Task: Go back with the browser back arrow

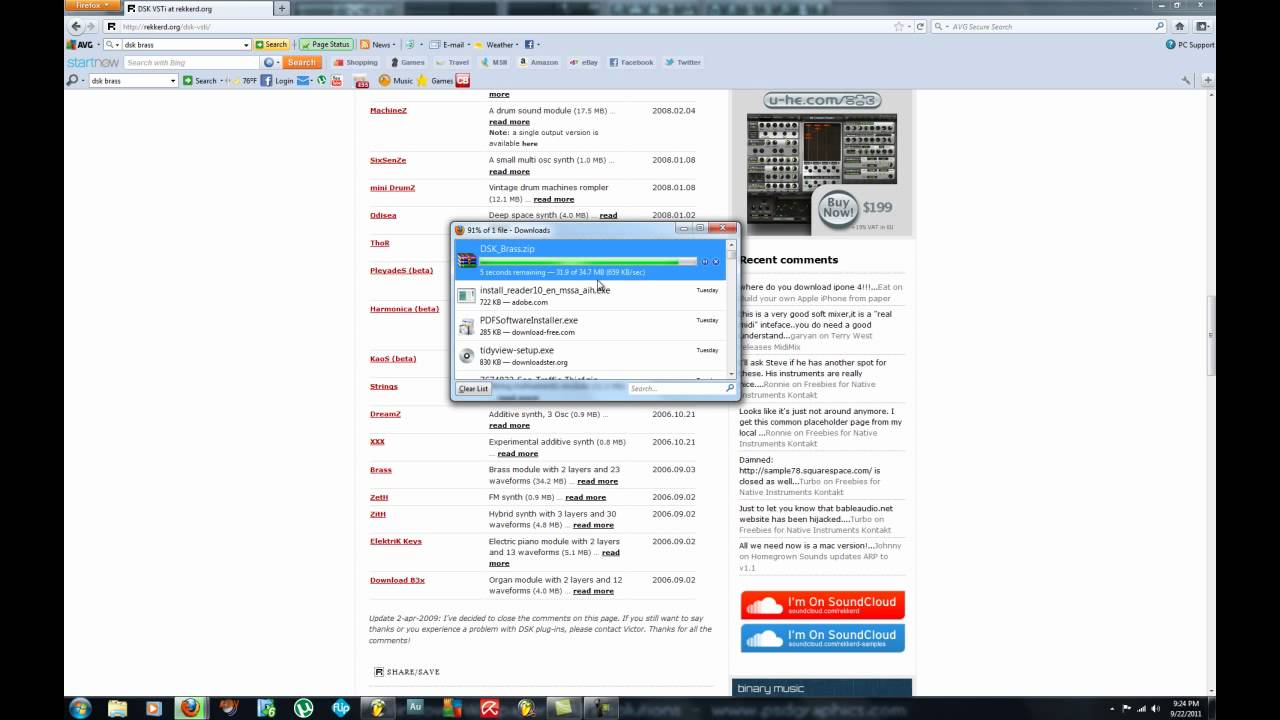Action: click(x=76, y=27)
